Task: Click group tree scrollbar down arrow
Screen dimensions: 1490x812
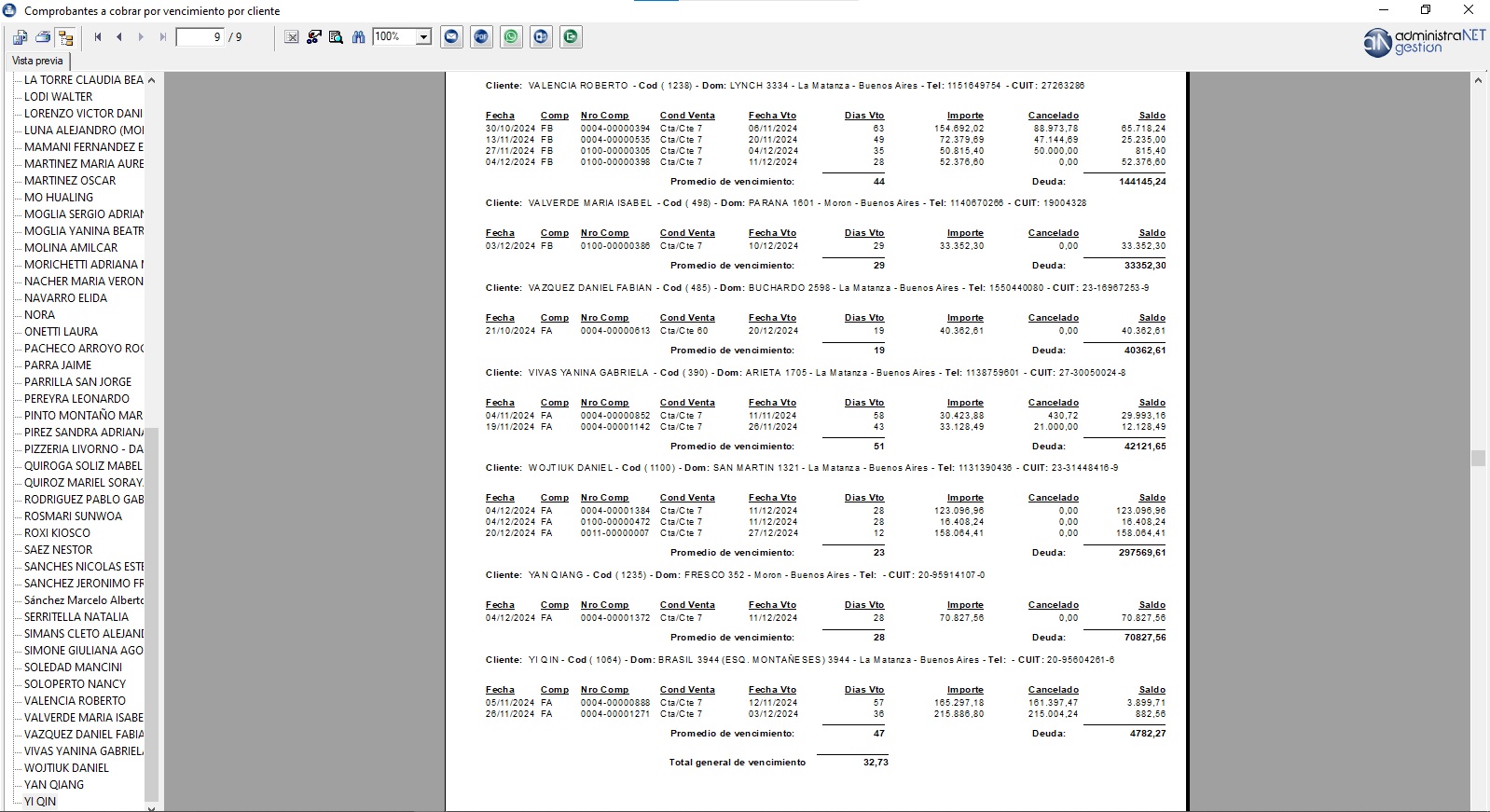Action: pos(151,807)
